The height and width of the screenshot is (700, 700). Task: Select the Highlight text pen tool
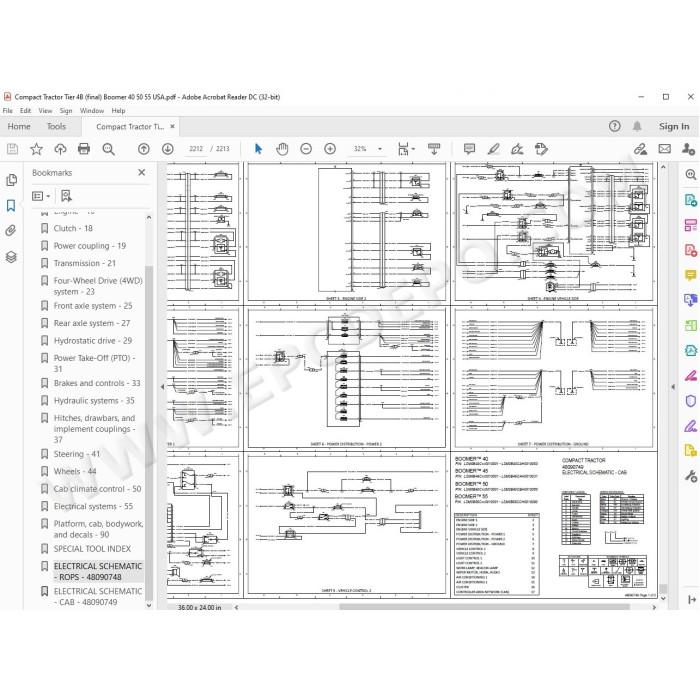pos(493,149)
